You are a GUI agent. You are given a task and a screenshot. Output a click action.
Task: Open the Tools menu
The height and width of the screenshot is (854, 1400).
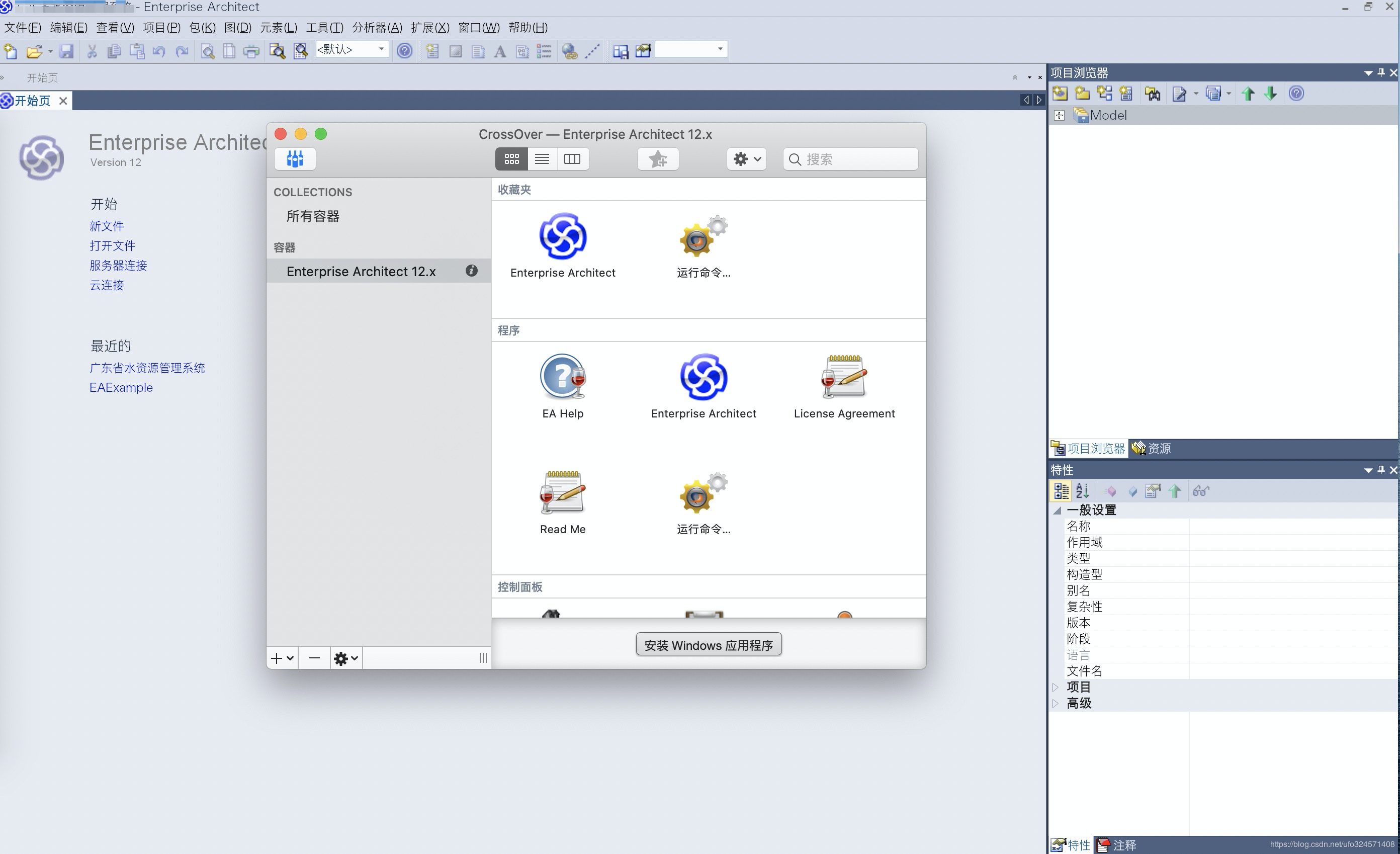324,27
